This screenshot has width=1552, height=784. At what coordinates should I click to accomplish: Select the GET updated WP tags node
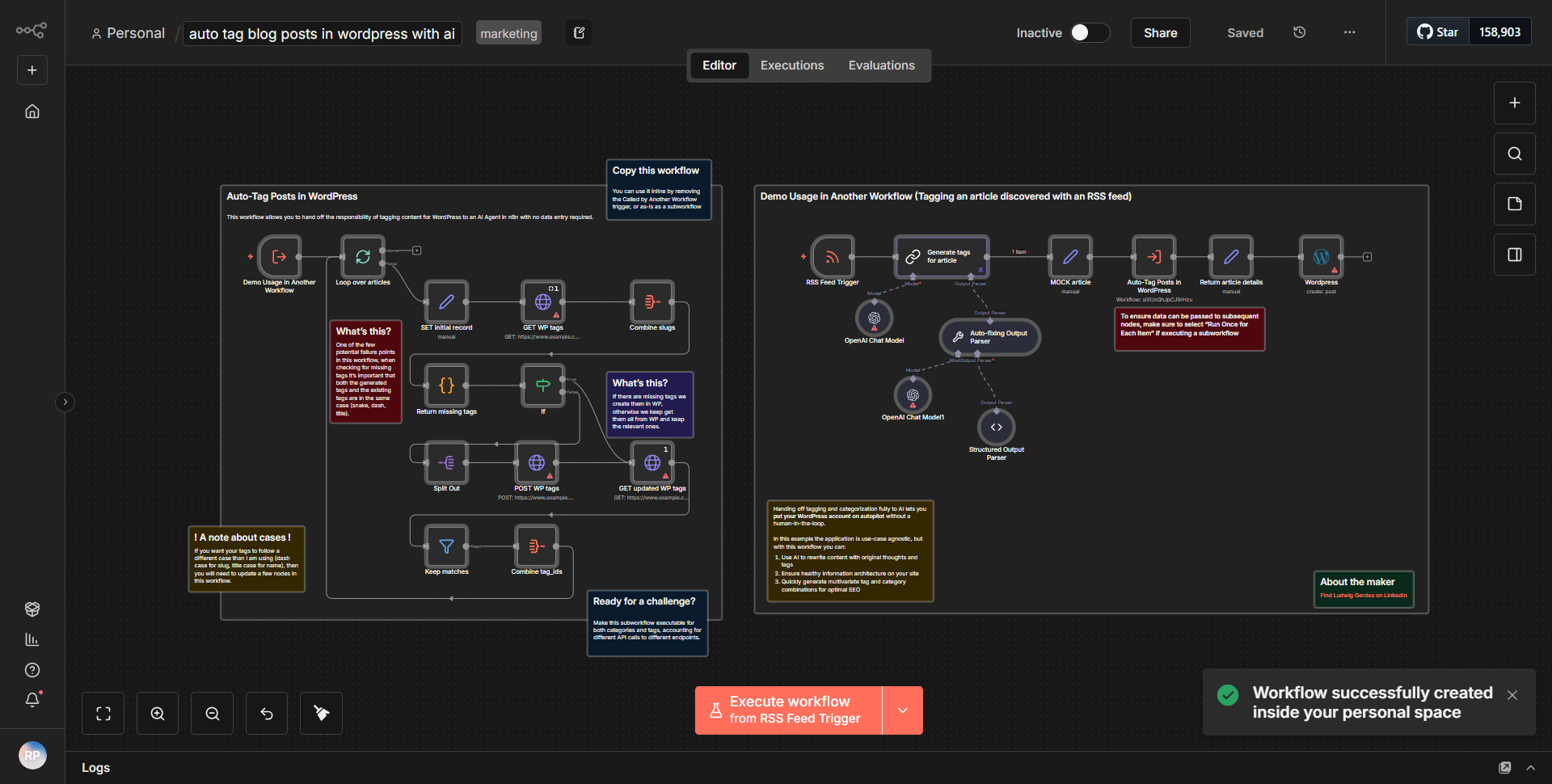(652, 462)
